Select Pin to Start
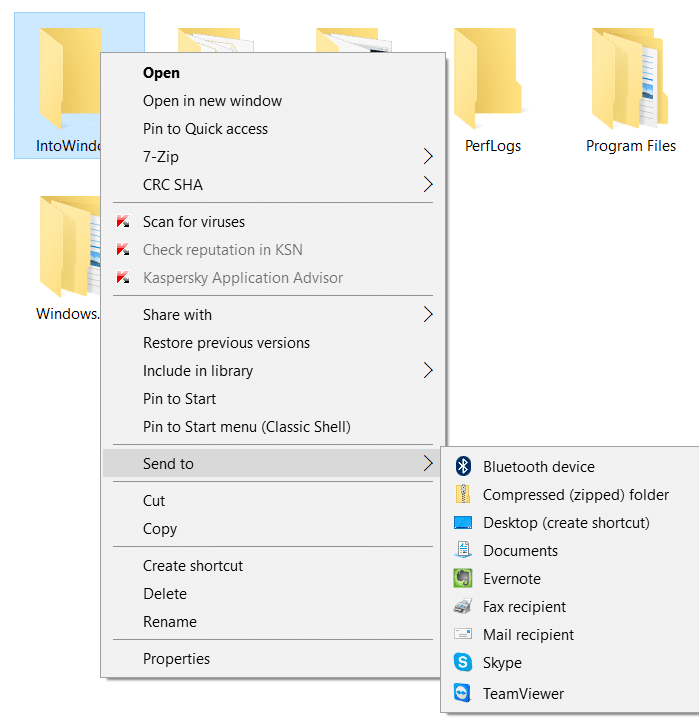Image resolution: width=699 pixels, height=720 pixels. 273,399
